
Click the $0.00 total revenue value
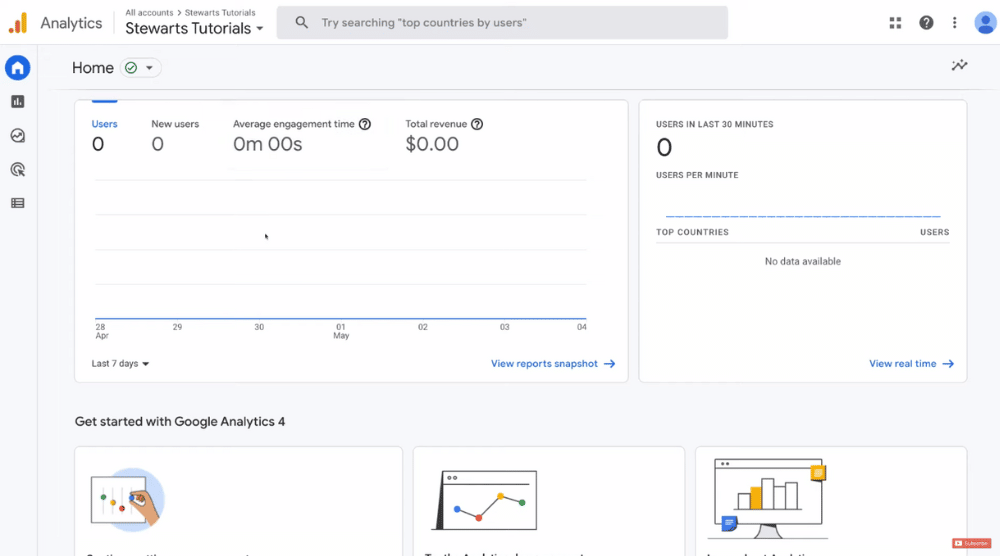point(432,144)
